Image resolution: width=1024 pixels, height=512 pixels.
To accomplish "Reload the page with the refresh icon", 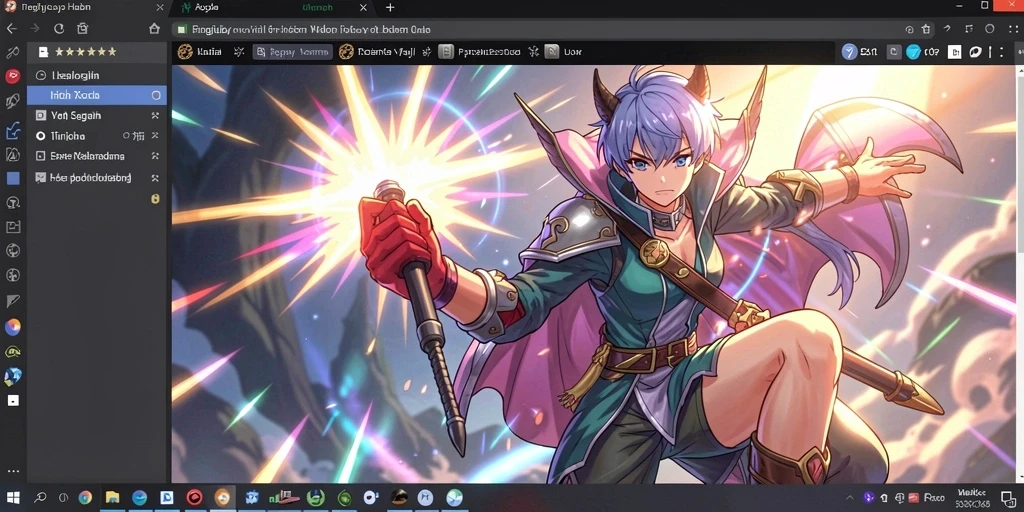I will [x=59, y=29].
